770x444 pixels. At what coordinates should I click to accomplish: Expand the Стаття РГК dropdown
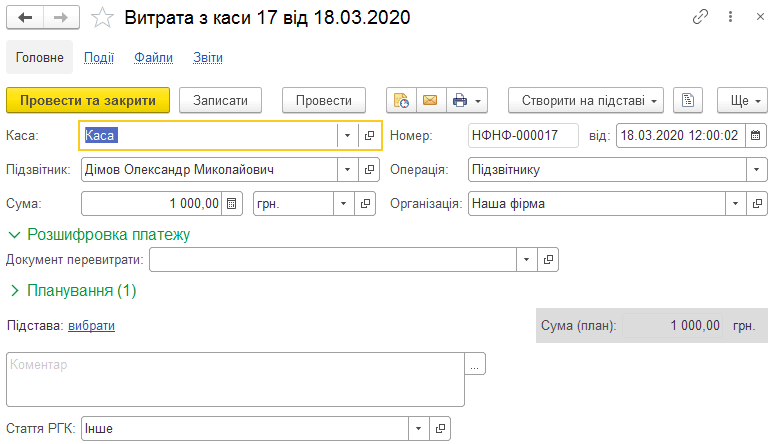(418, 428)
